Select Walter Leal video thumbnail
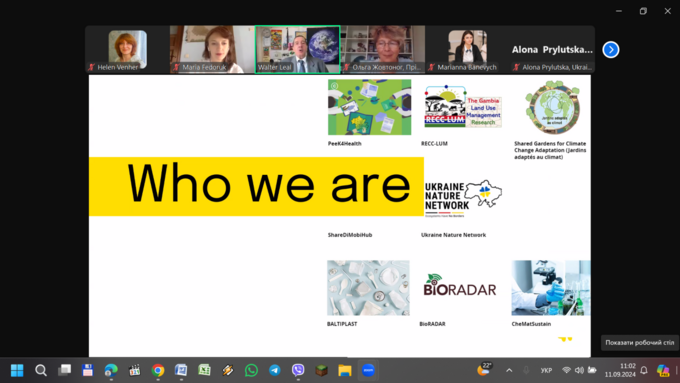The width and height of the screenshot is (680, 383). 298,49
